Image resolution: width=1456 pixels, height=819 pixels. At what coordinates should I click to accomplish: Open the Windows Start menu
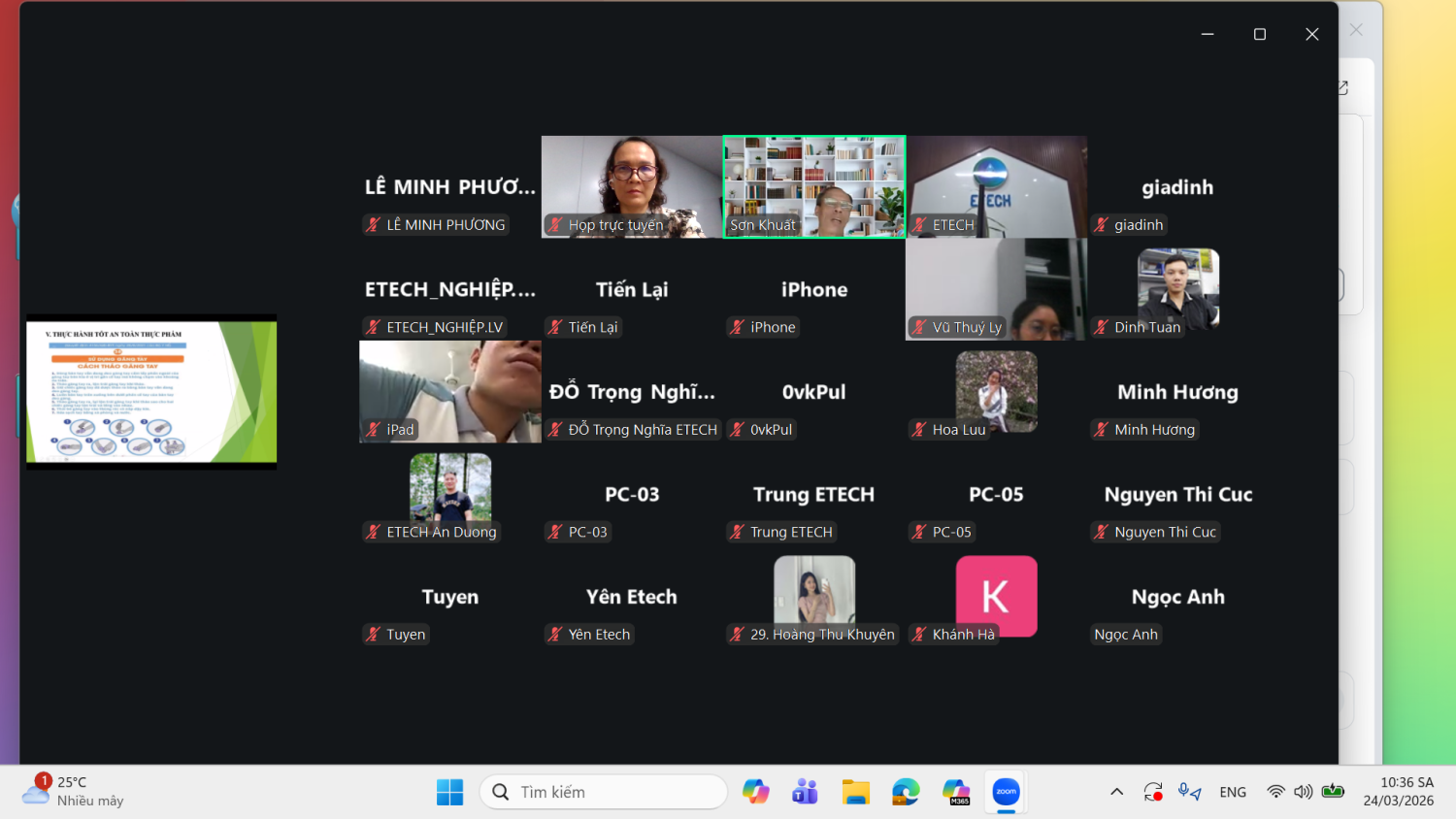point(449,793)
